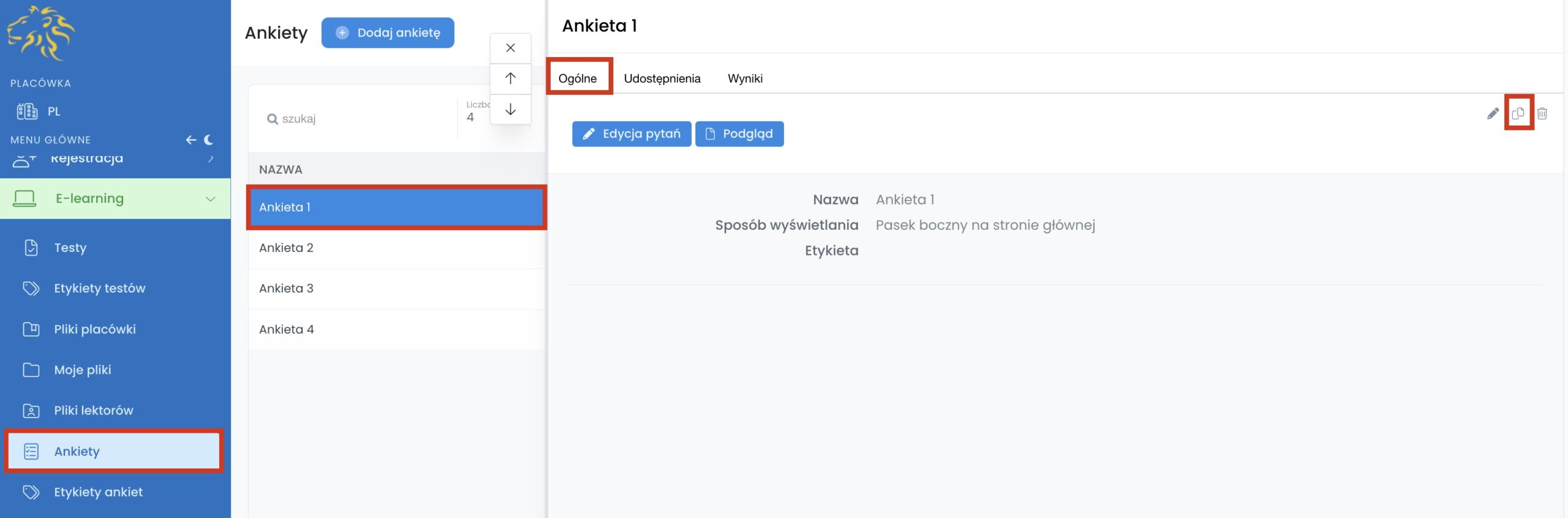The height and width of the screenshot is (518, 1568).
Task: Close the panel with the X button
Action: (510, 48)
